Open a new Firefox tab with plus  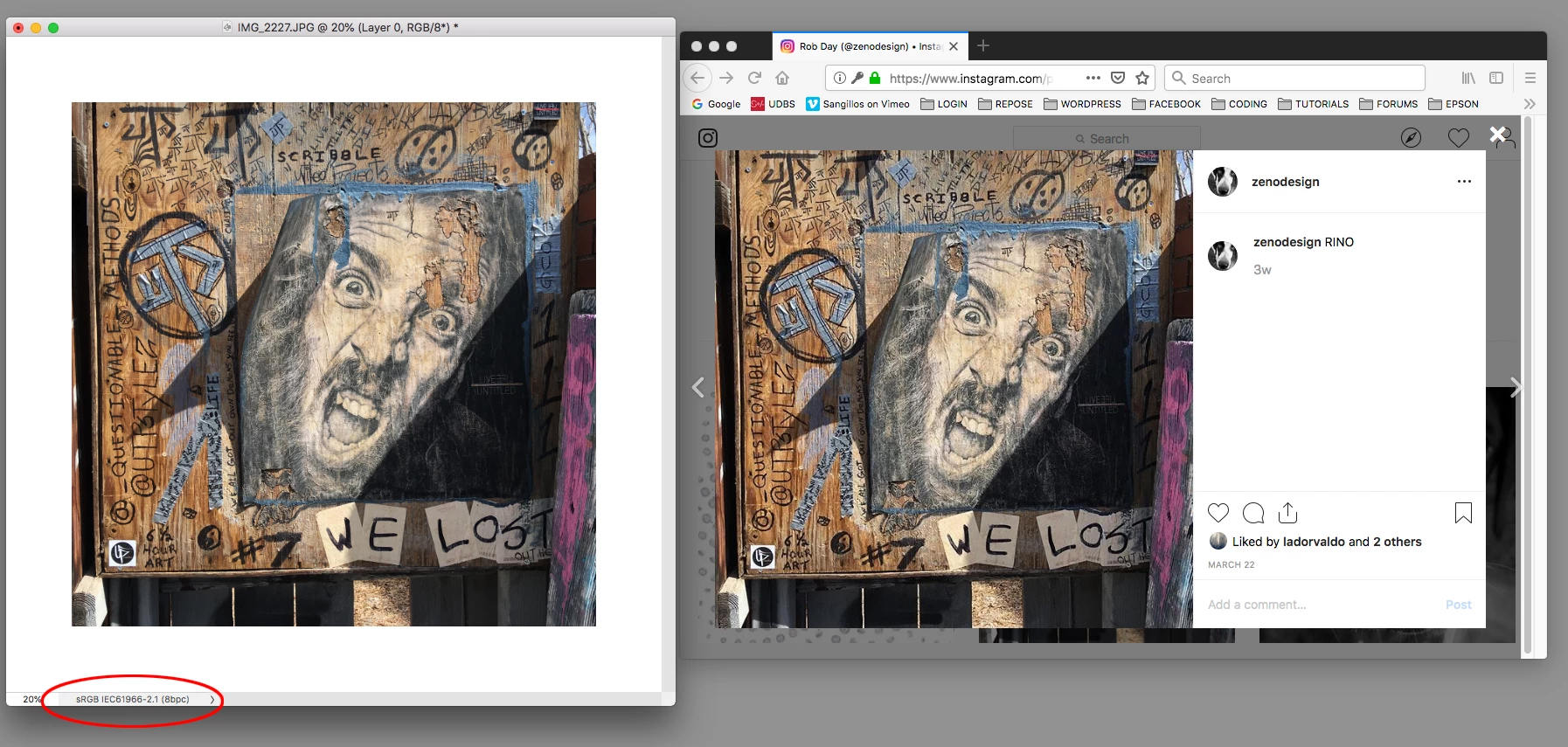[x=983, y=45]
